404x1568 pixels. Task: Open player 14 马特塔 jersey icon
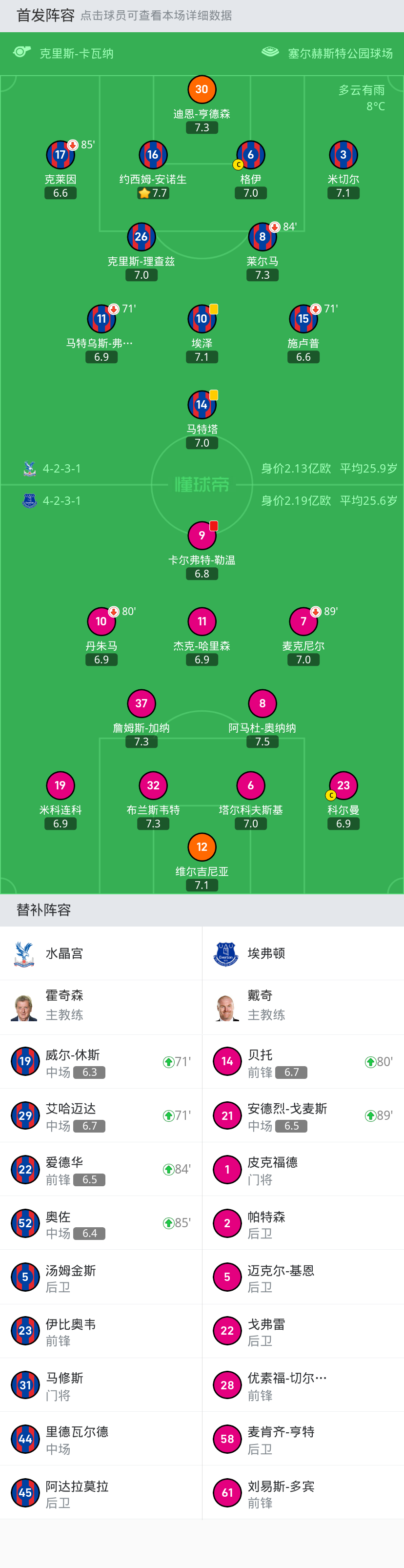202,405
